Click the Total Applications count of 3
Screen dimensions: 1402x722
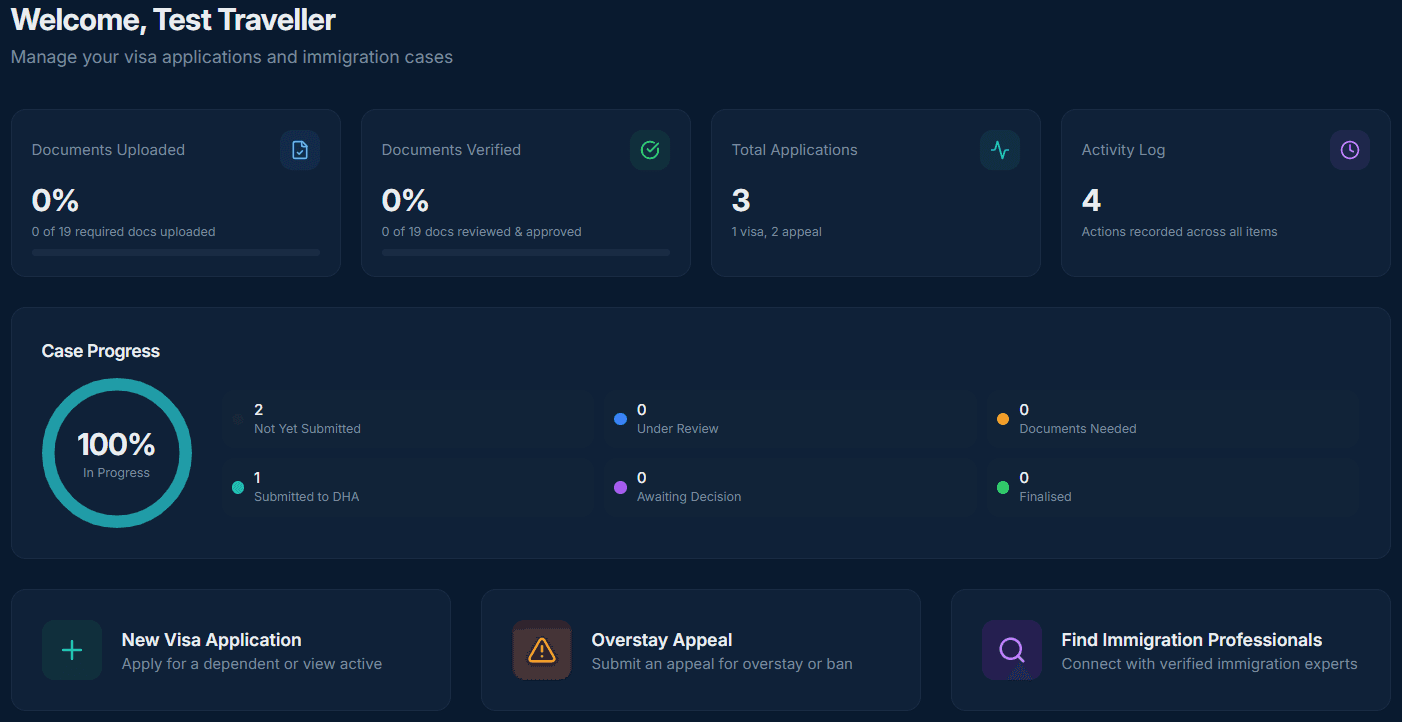(x=741, y=201)
